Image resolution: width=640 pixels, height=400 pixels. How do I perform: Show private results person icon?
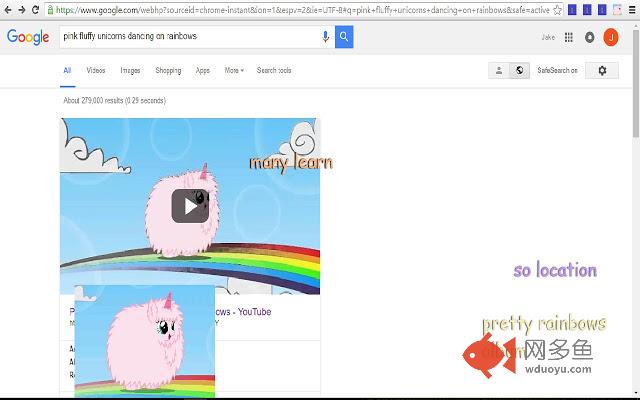click(x=499, y=70)
